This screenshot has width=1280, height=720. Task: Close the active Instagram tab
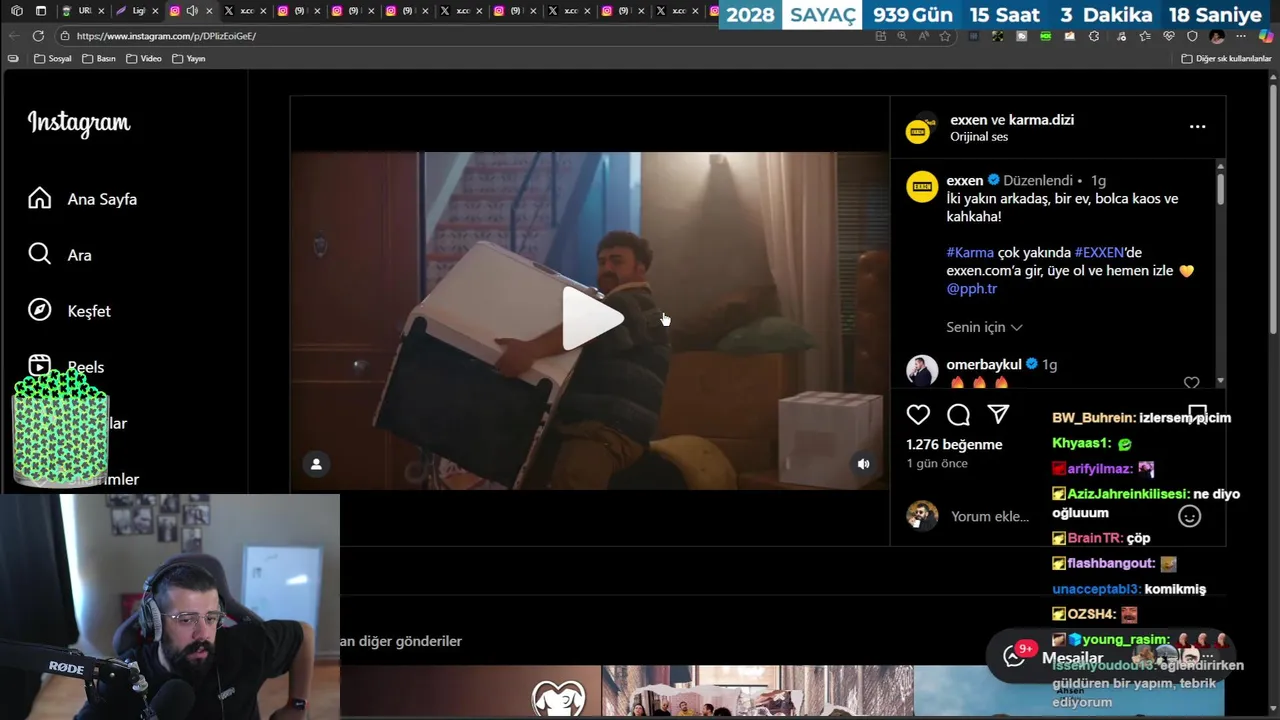click(209, 11)
